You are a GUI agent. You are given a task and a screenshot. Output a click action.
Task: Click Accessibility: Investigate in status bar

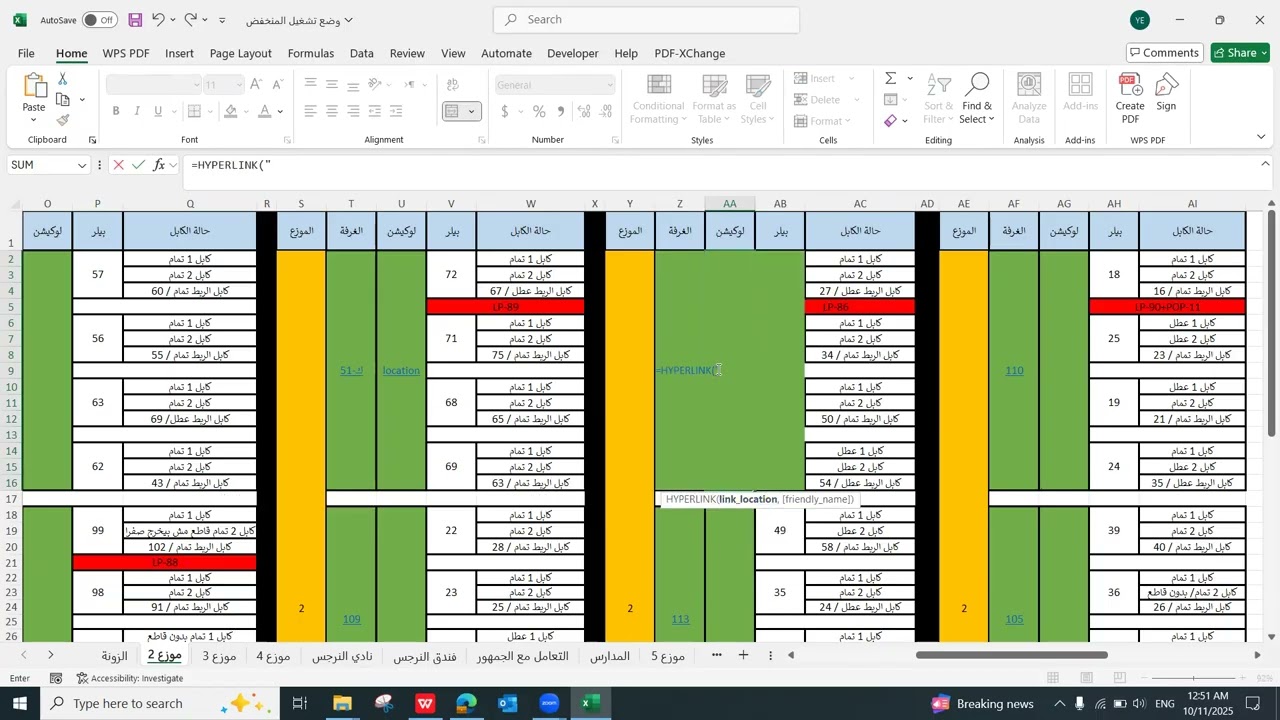coord(129,678)
